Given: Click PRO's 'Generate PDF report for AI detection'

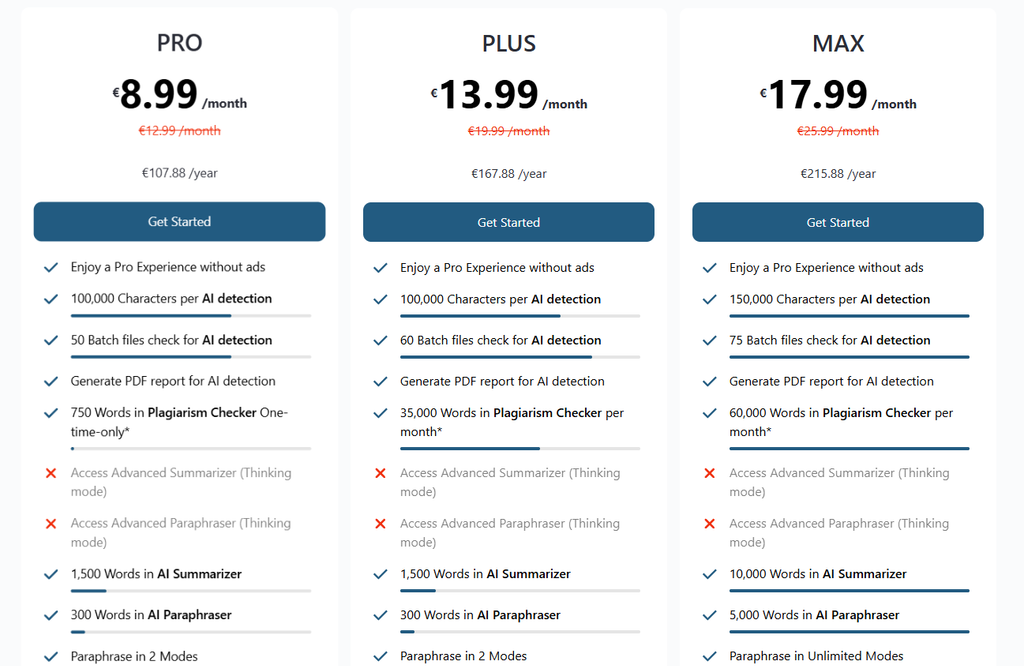Looking at the screenshot, I should tap(173, 381).
